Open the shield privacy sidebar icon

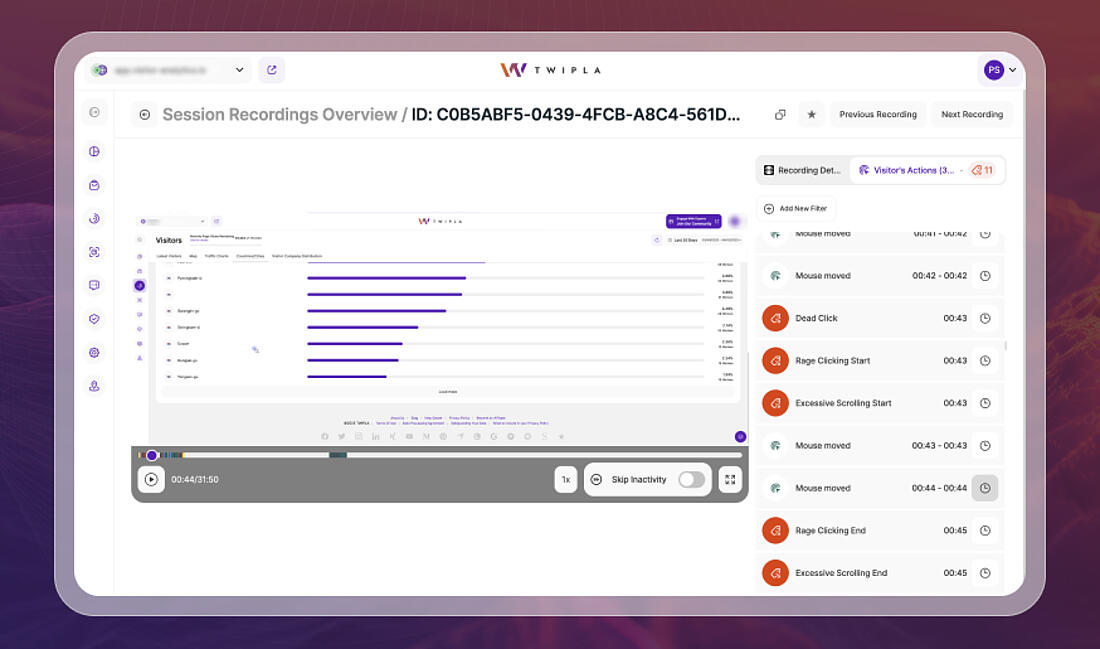pyautogui.click(x=95, y=319)
